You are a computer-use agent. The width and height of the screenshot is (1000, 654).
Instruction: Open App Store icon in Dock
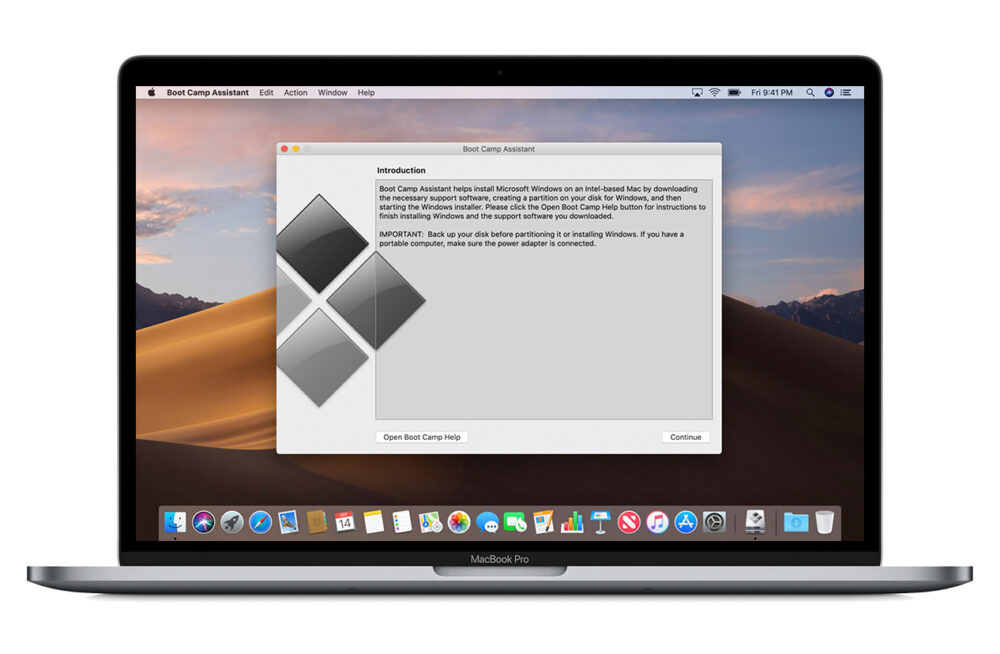(686, 522)
